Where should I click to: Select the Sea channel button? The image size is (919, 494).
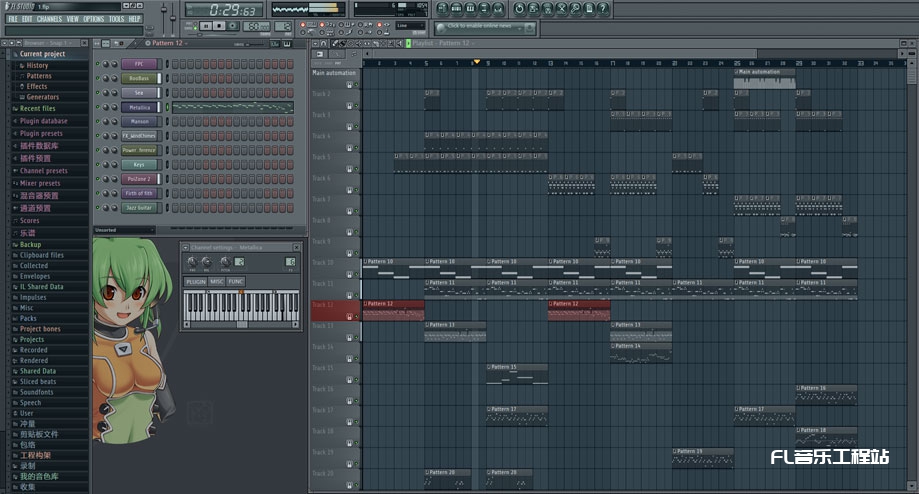[x=139, y=93]
